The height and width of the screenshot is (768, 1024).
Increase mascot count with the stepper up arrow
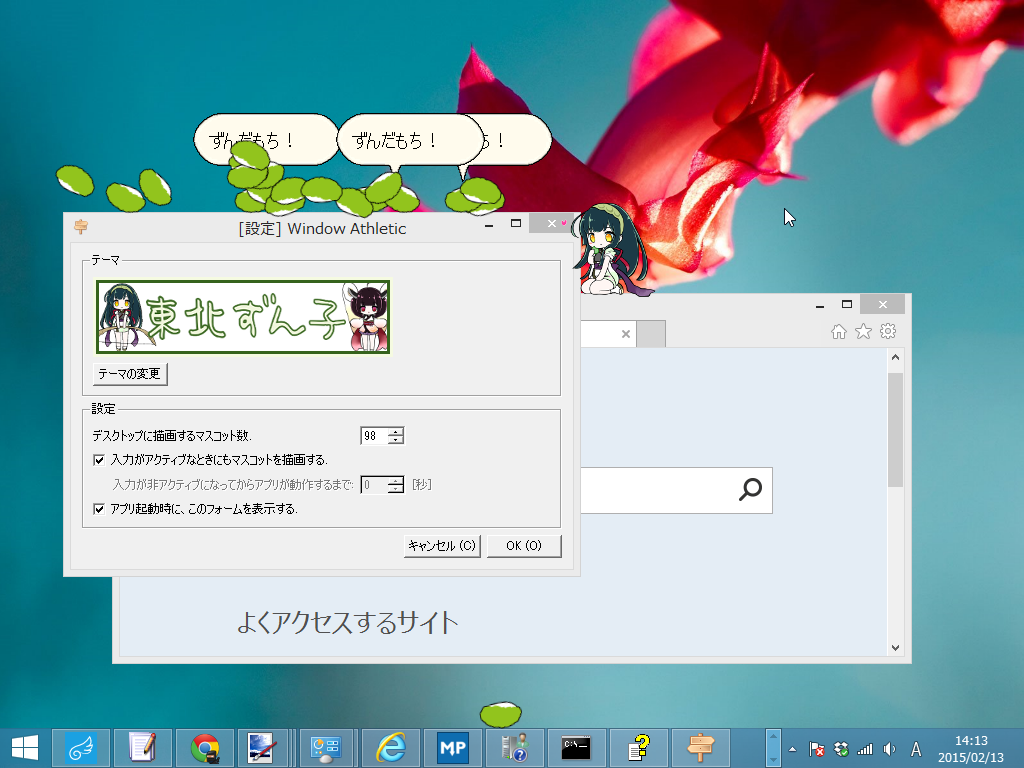[396, 432]
